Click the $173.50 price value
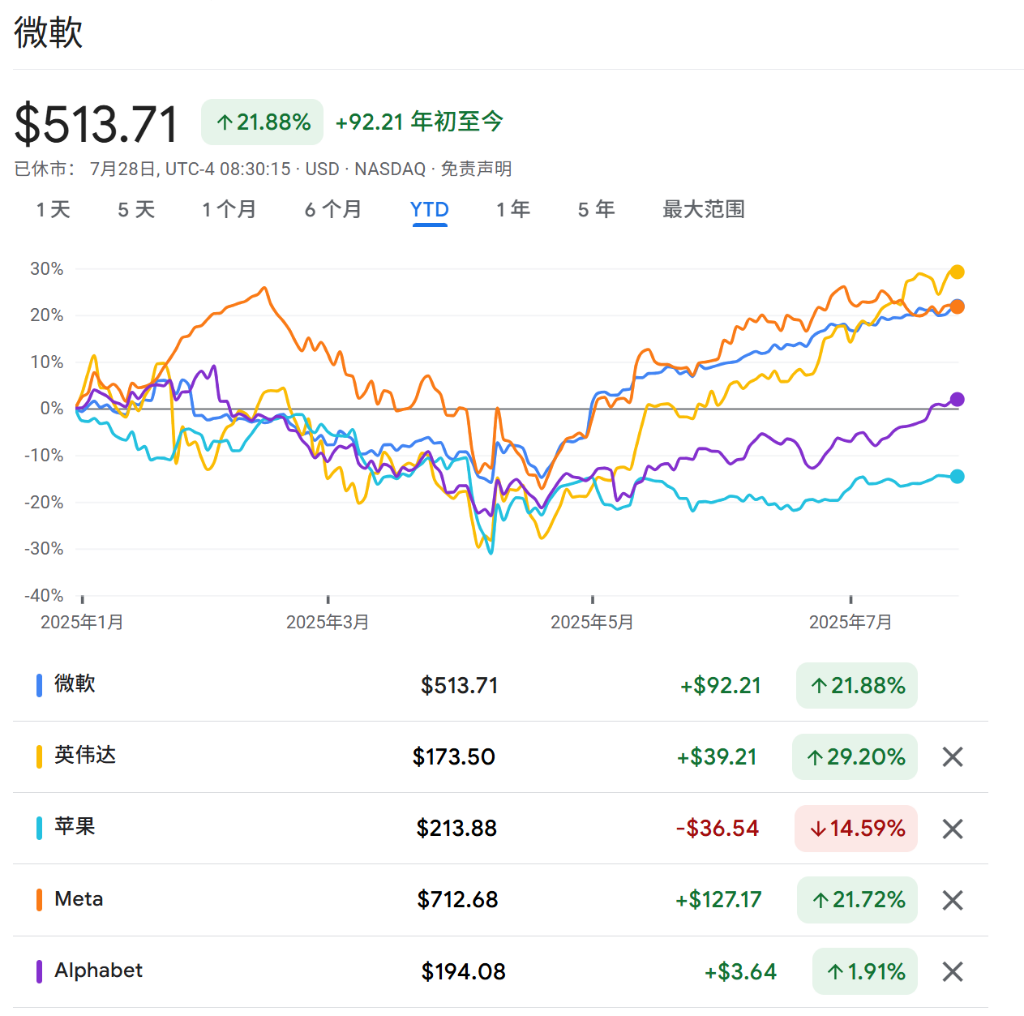Image resolution: width=1024 pixels, height=1016 pixels. (x=454, y=757)
